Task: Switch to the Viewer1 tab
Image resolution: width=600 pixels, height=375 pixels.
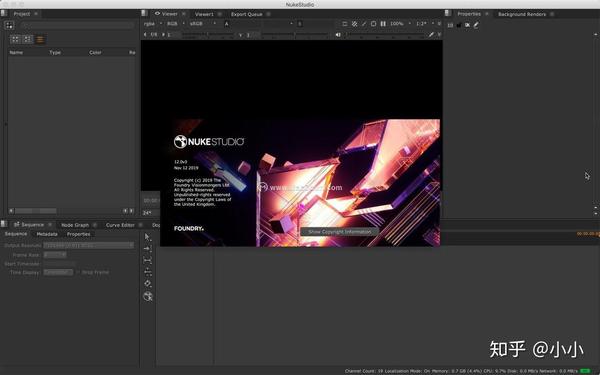Action: coord(204,14)
